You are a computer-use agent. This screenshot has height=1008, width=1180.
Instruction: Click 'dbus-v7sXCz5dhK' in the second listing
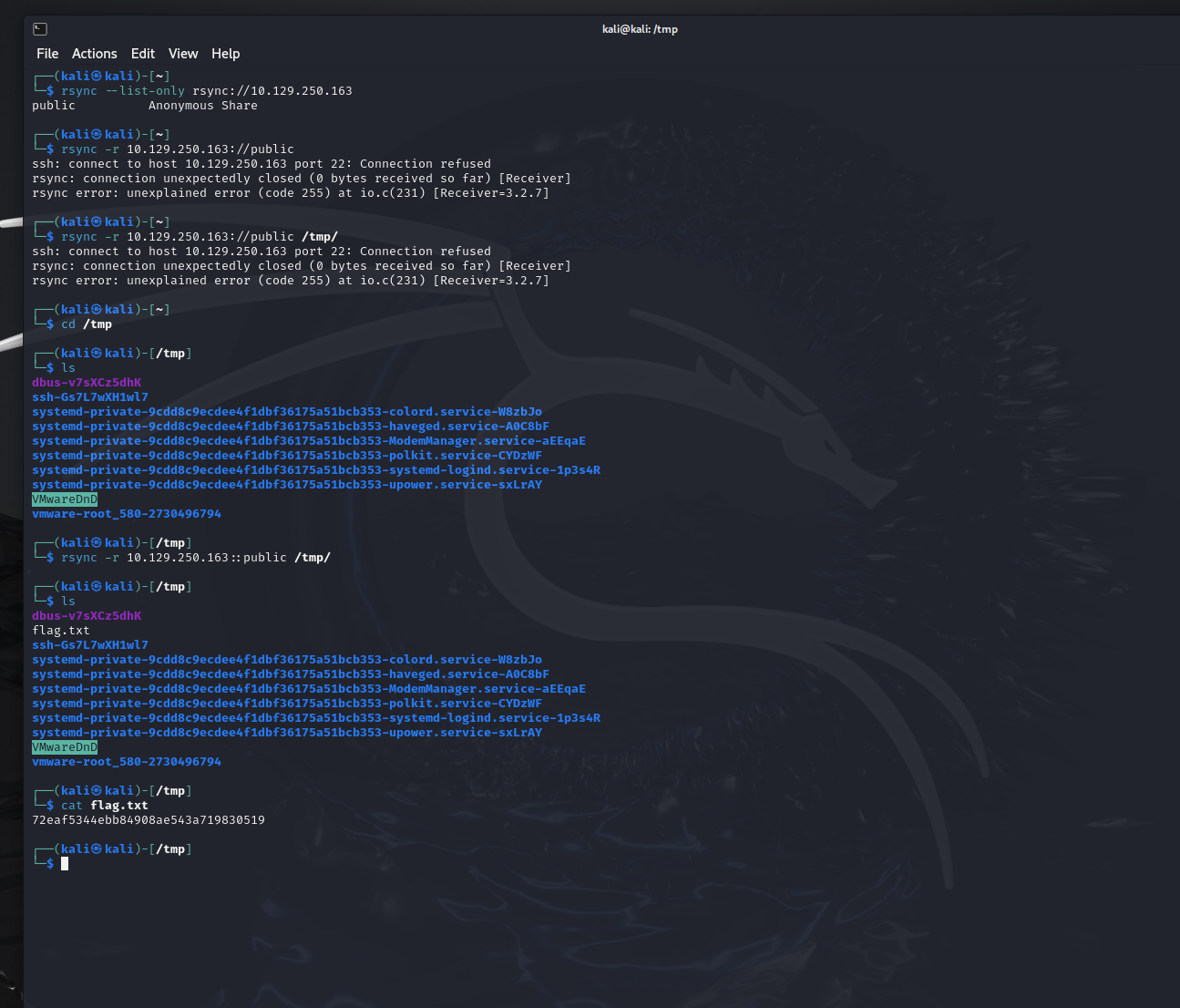pos(87,616)
